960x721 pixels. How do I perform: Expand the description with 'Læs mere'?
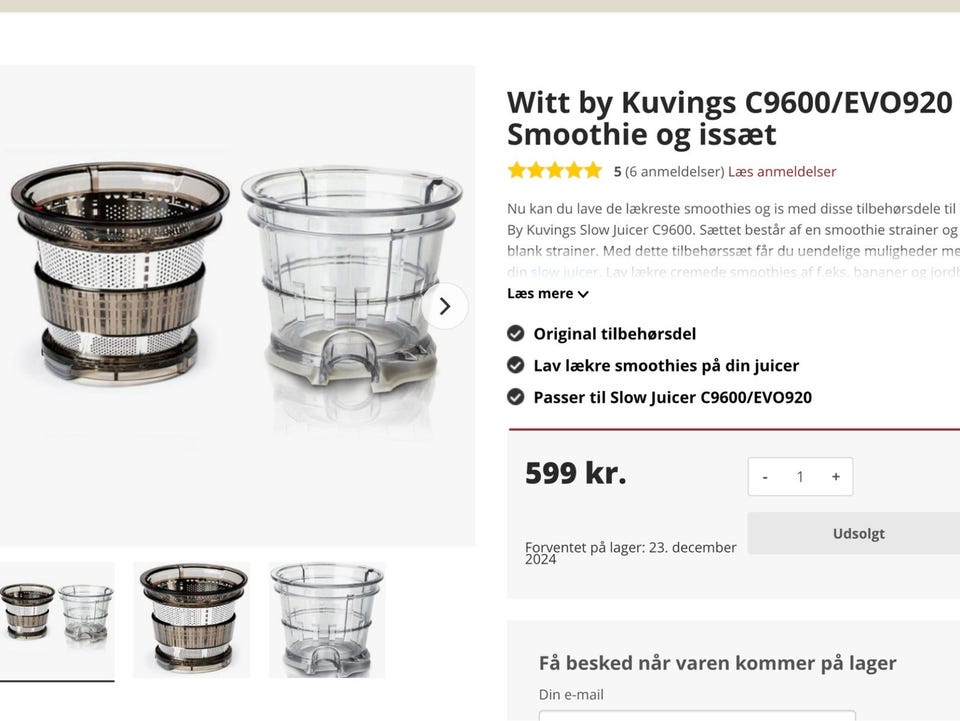pos(540,294)
